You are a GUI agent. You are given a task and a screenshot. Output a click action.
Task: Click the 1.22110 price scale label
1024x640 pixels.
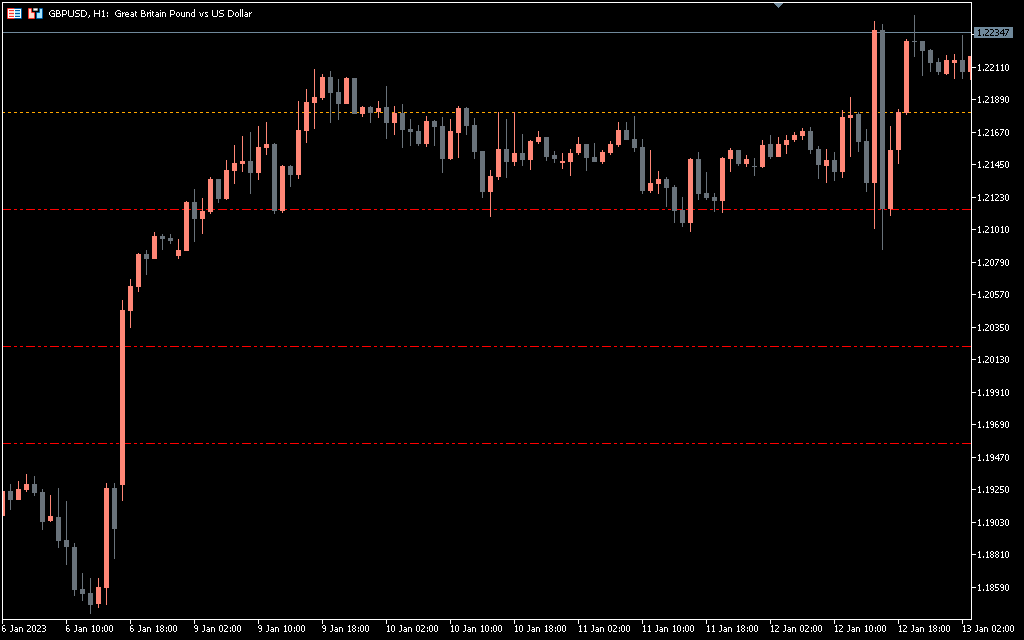coord(991,68)
